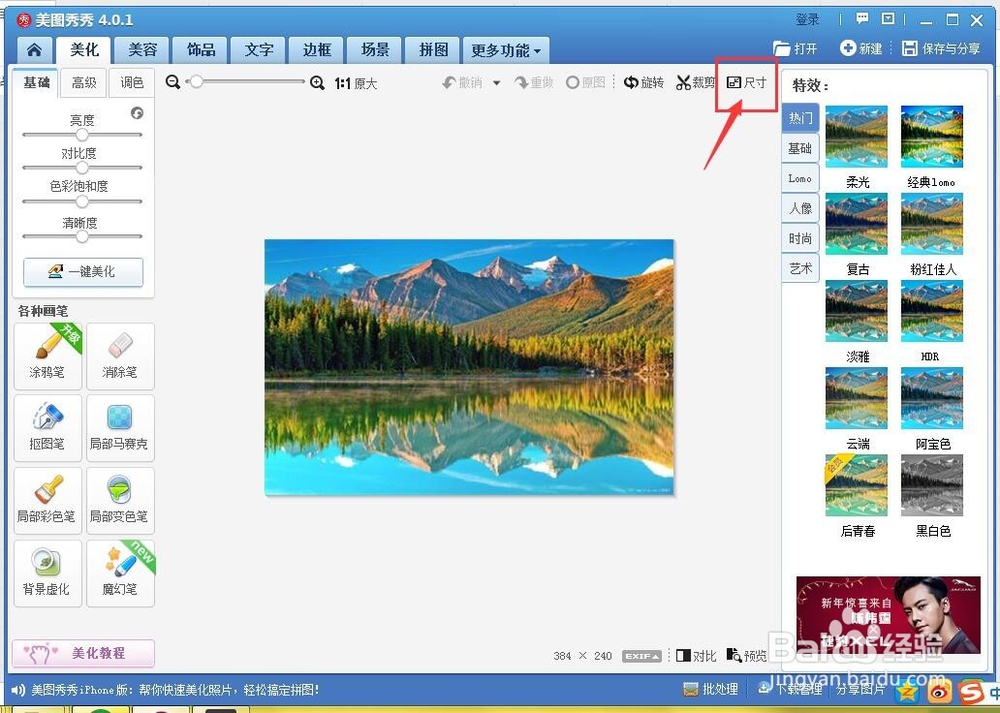
Task: Open the 场景 tab
Action: tap(375, 50)
